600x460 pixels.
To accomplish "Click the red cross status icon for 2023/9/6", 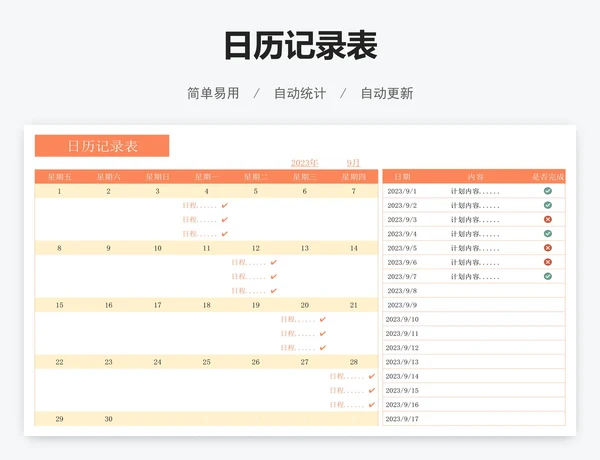I will pyautogui.click(x=548, y=262).
